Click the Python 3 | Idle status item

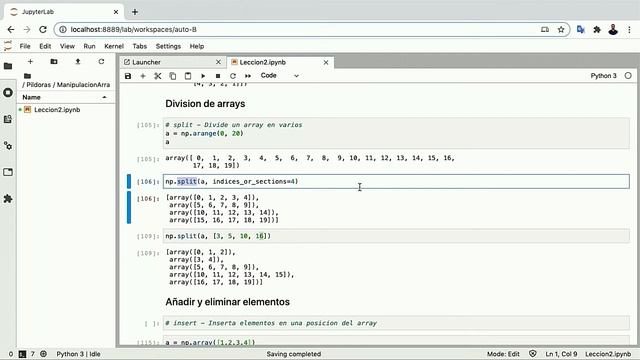pyautogui.click(x=78, y=354)
